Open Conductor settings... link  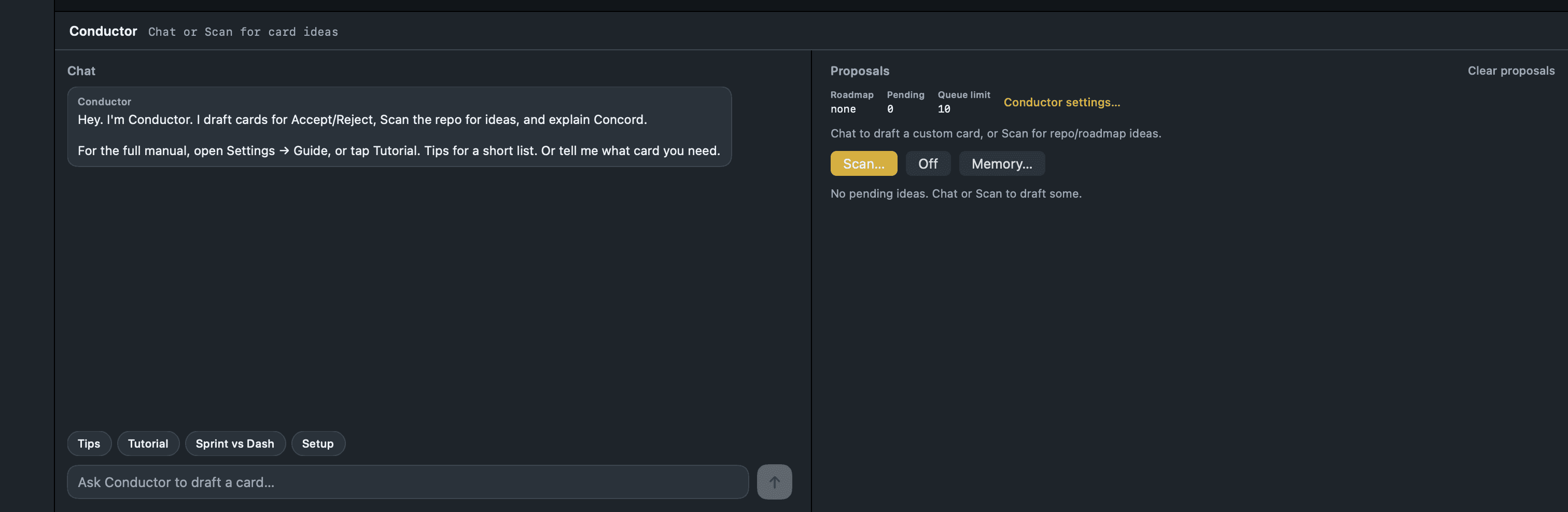click(1061, 102)
